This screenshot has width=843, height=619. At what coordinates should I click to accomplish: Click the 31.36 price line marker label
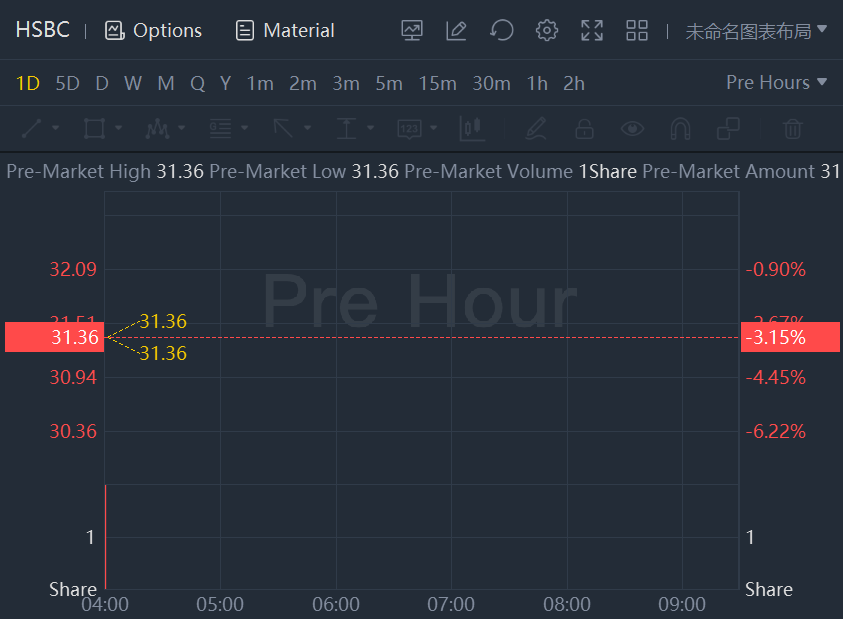pyautogui.click(x=53, y=337)
